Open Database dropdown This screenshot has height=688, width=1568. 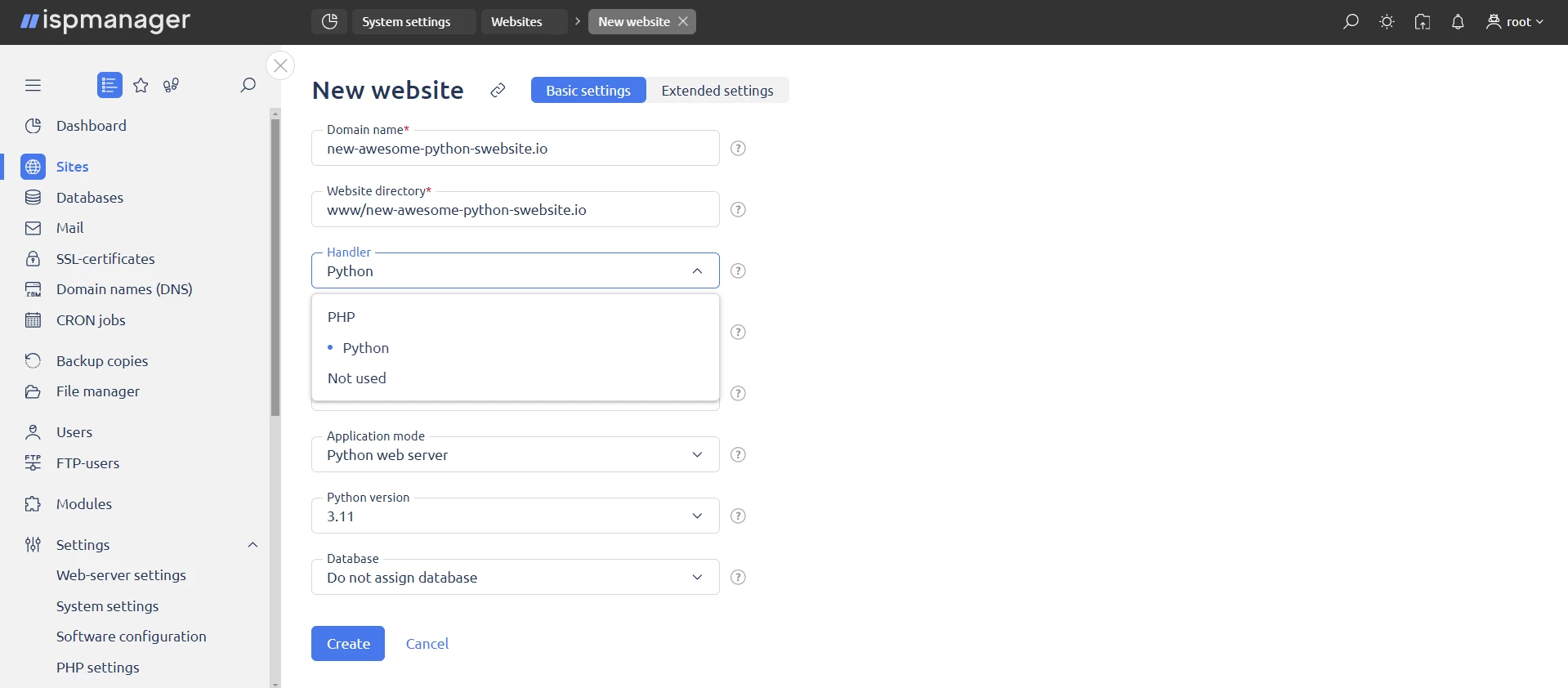click(x=515, y=577)
